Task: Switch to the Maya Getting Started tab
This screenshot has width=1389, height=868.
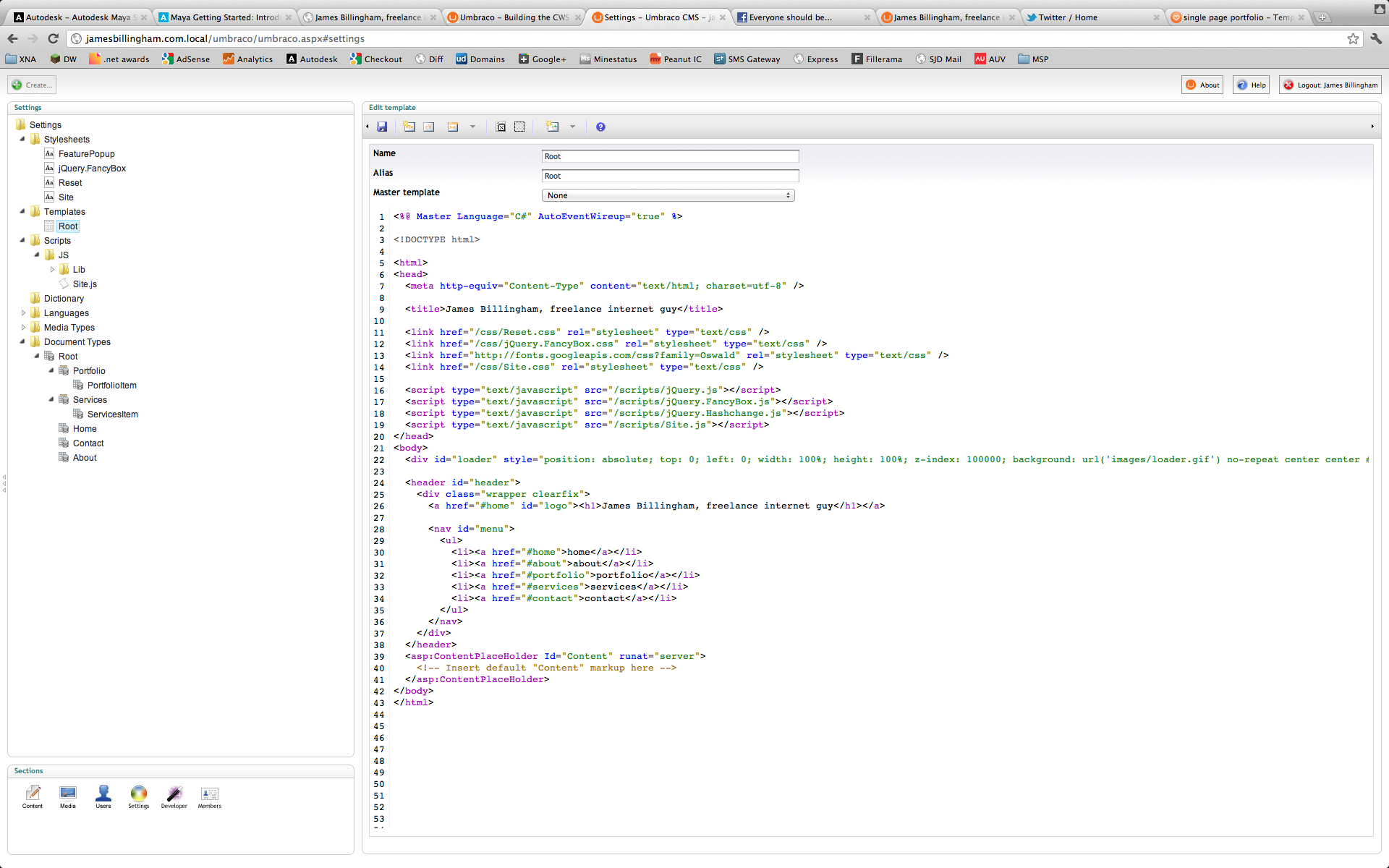Action: 224,17
